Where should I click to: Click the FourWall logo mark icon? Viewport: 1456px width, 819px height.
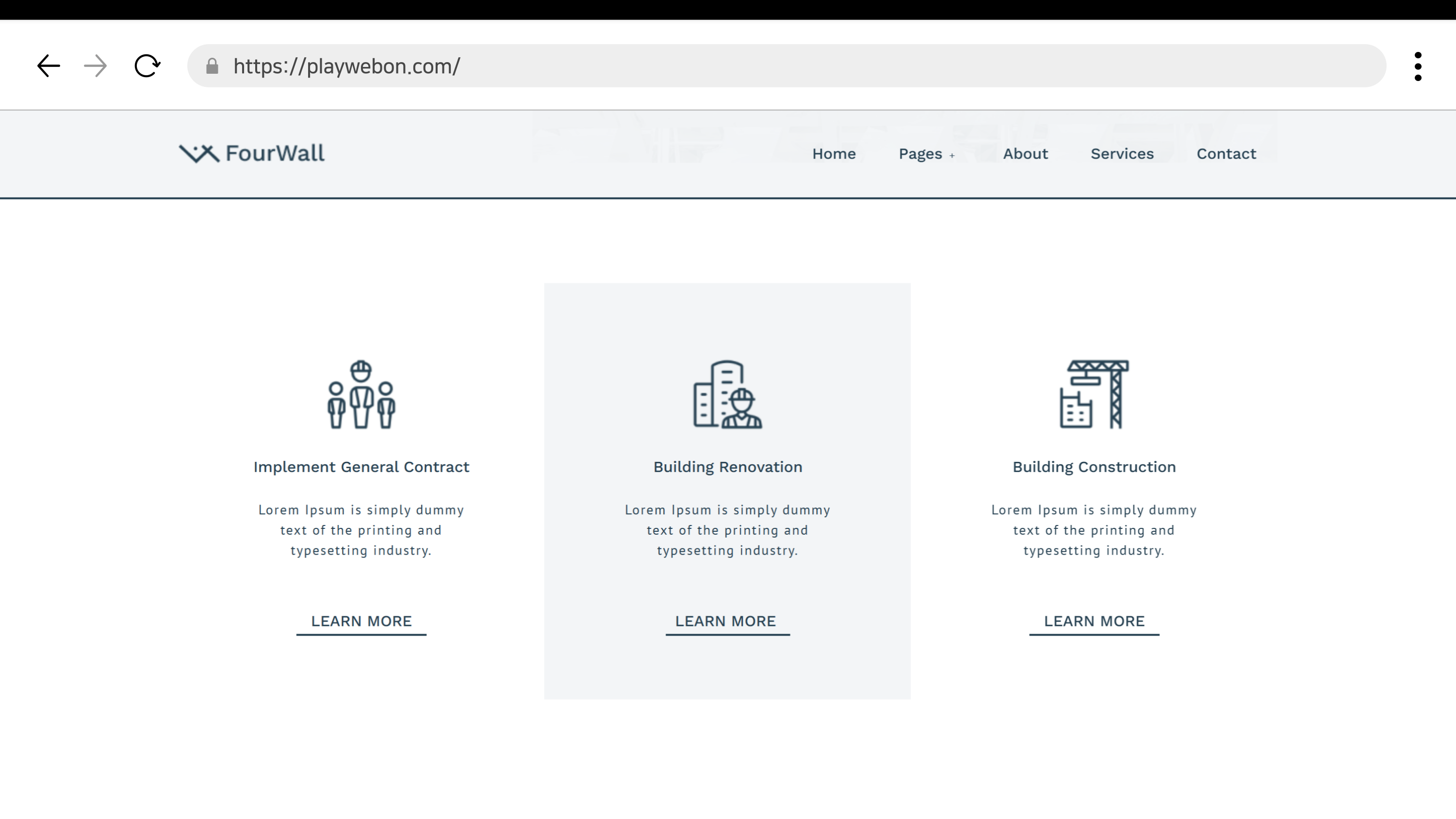click(199, 154)
